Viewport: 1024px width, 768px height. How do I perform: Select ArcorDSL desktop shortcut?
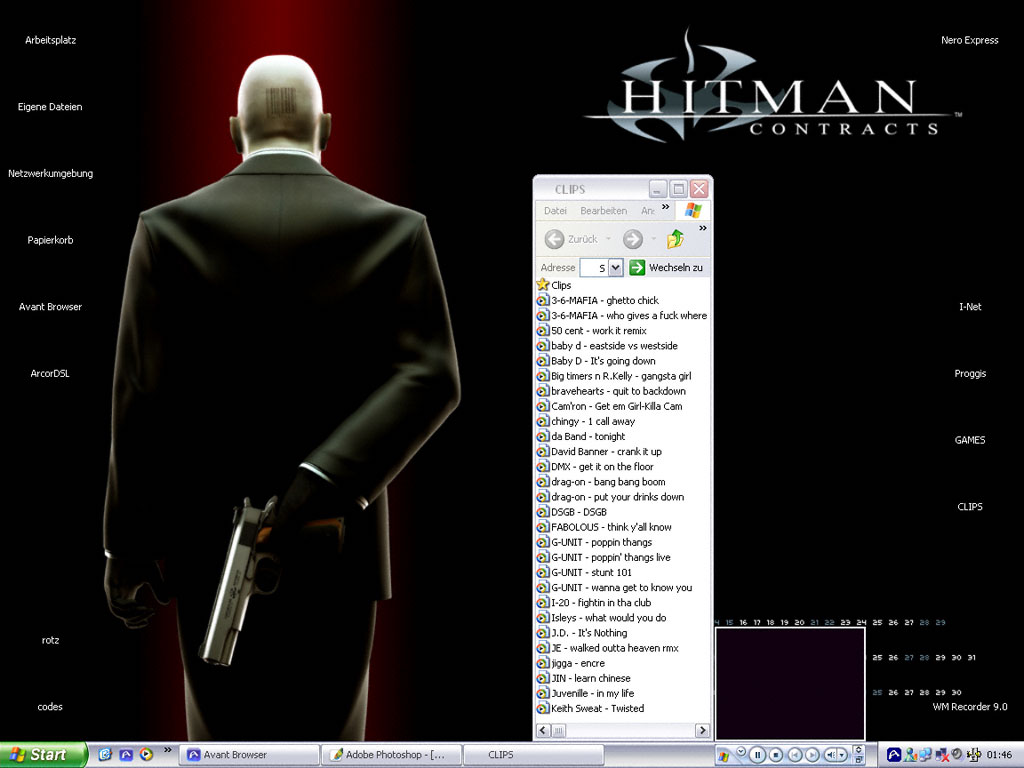click(x=50, y=373)
